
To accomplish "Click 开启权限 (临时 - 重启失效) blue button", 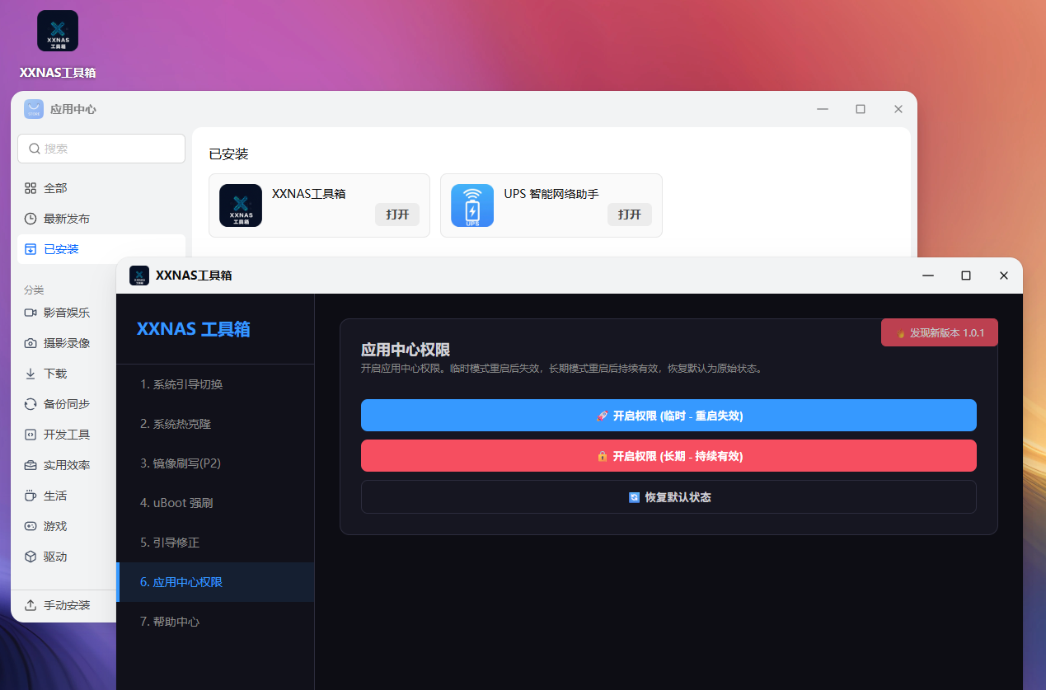I will (x=668, y=415).
